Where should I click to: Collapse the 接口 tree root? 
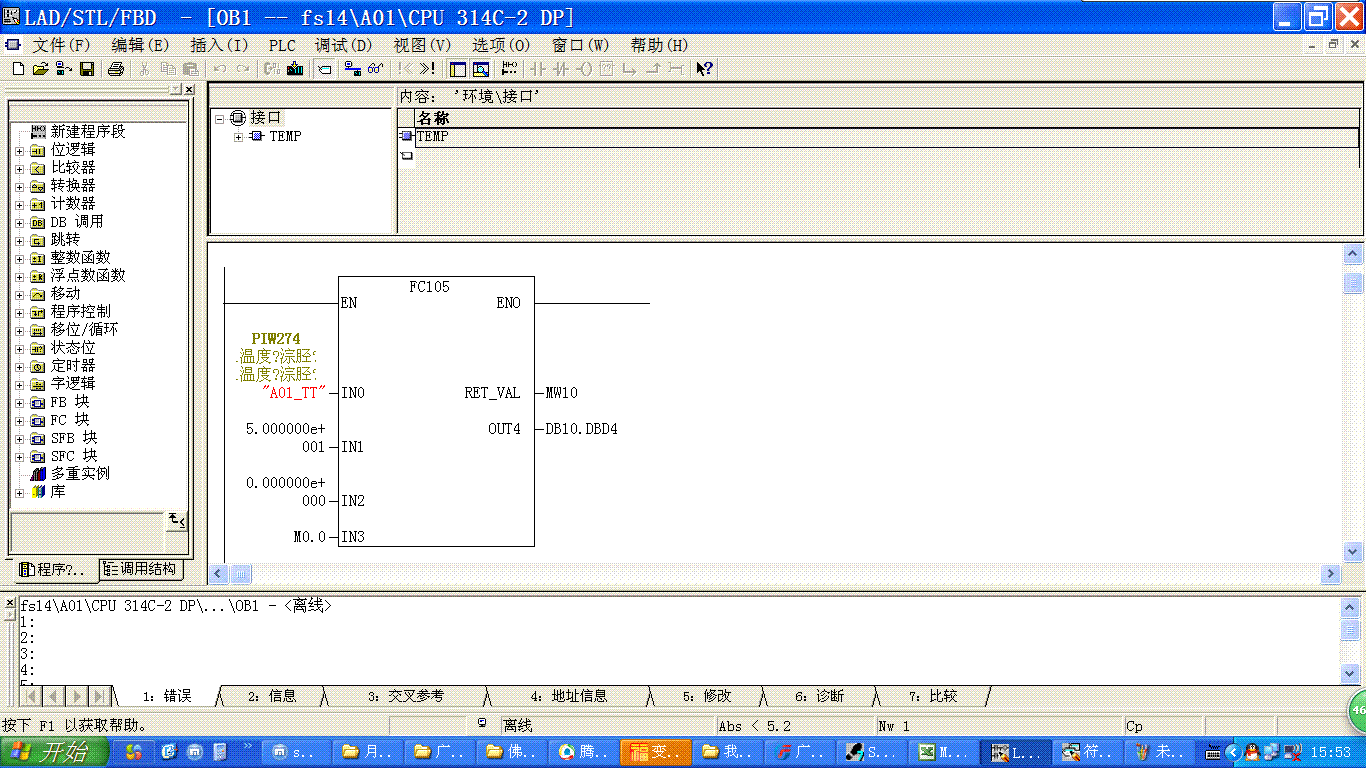click(220, 118)
